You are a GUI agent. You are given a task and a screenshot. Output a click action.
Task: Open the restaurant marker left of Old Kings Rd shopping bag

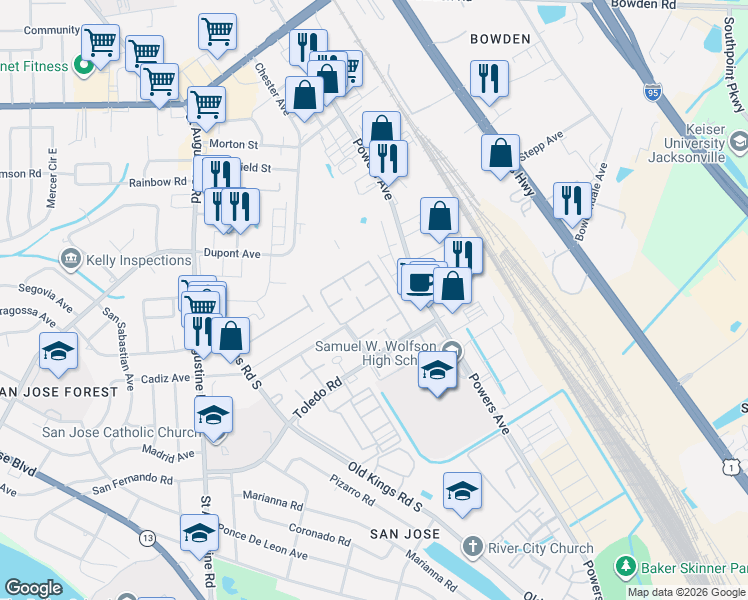tap(201, 332)
